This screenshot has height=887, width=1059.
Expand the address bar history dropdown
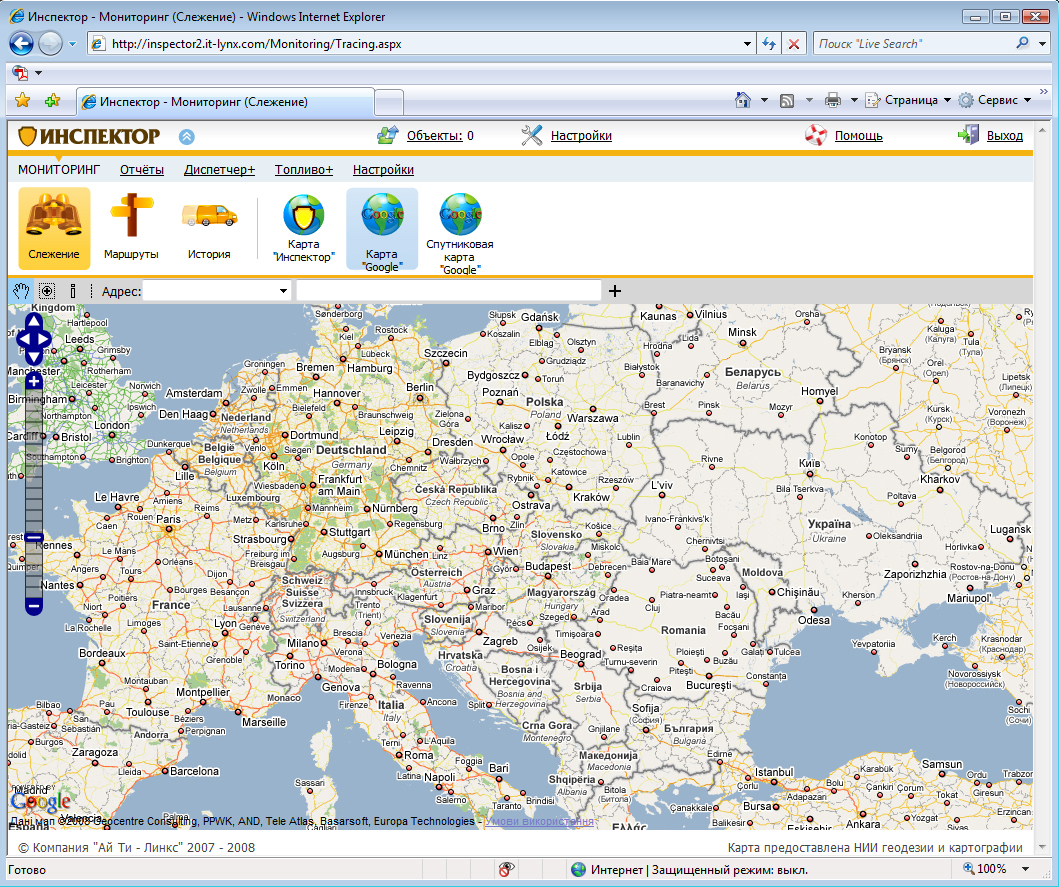(747, 44)
